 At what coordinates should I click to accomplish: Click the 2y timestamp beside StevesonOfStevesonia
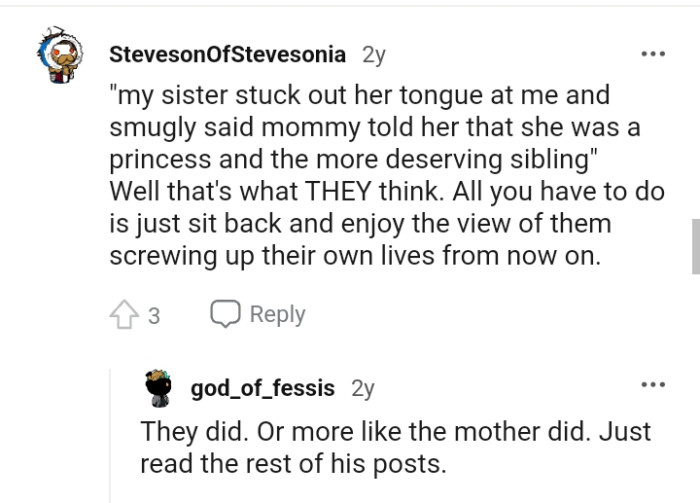(373, 54)
